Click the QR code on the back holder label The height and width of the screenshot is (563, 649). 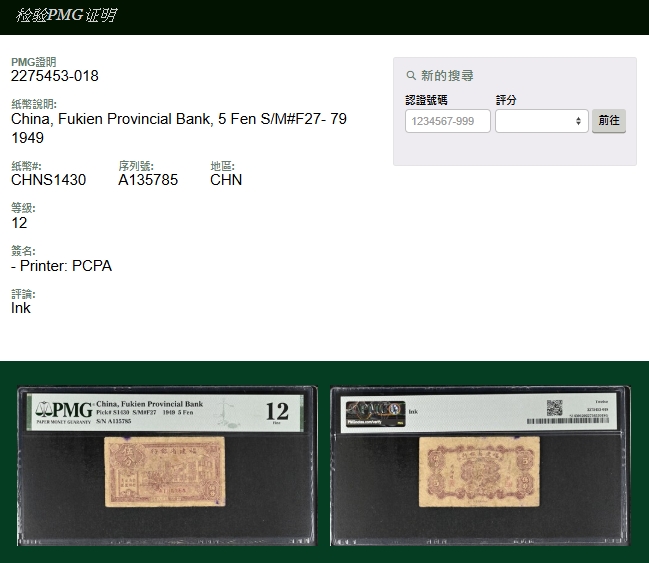pos(554,407)
